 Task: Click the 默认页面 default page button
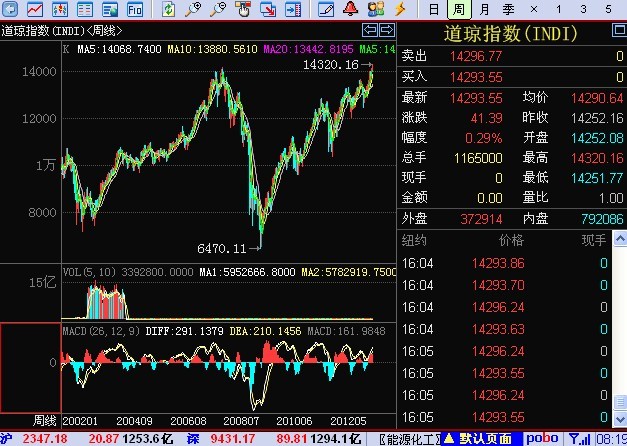point(484,438)
